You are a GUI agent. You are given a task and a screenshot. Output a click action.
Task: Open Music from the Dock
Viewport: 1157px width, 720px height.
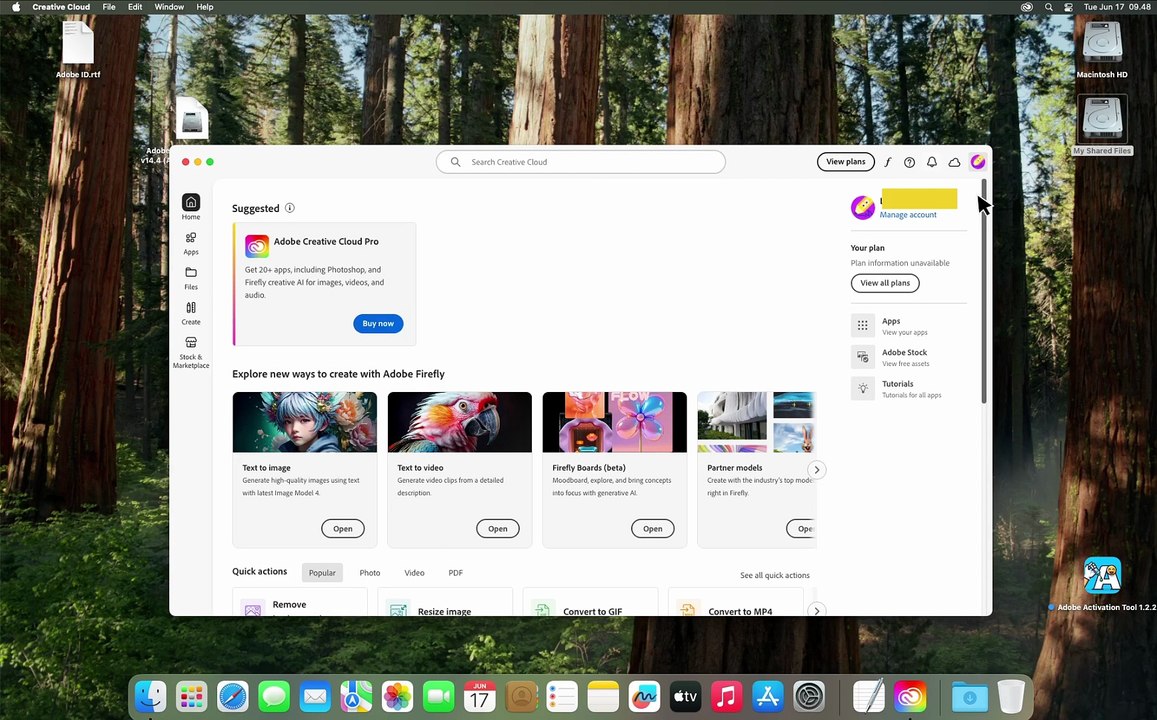tap(726, 696)
